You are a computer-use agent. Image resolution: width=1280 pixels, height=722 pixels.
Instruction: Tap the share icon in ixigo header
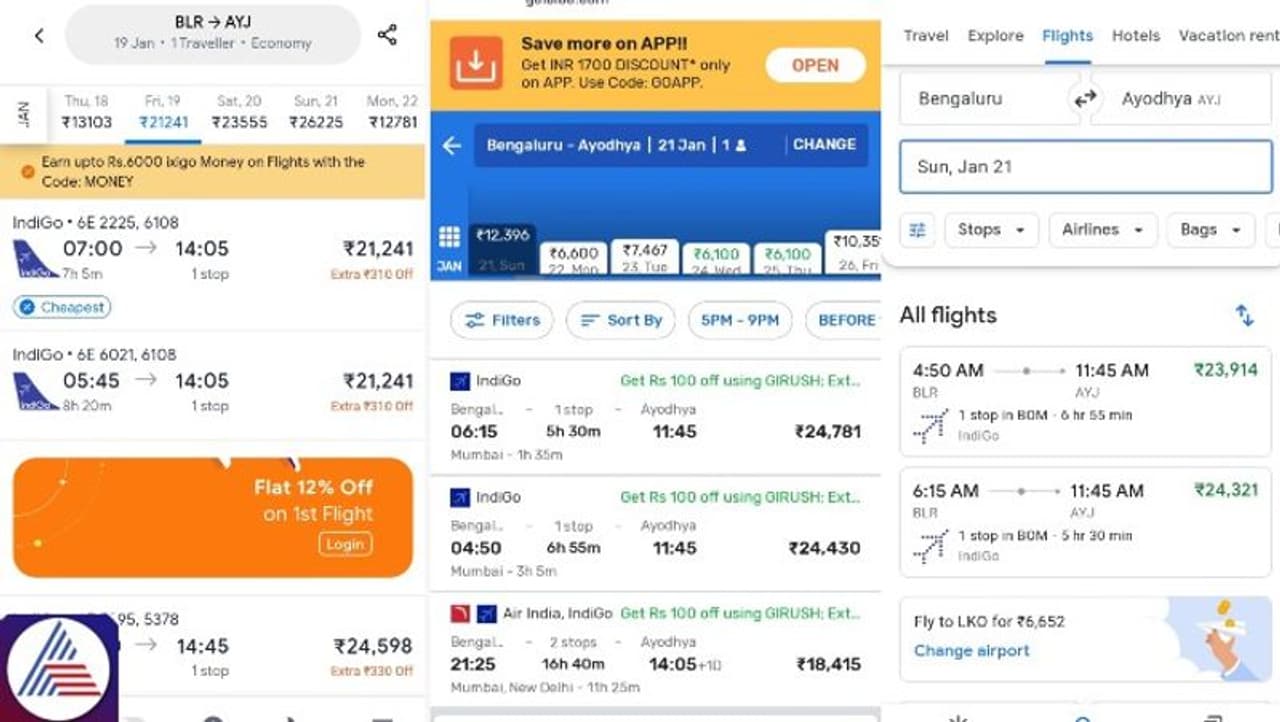pyautogui.click(x=387, y=36)
